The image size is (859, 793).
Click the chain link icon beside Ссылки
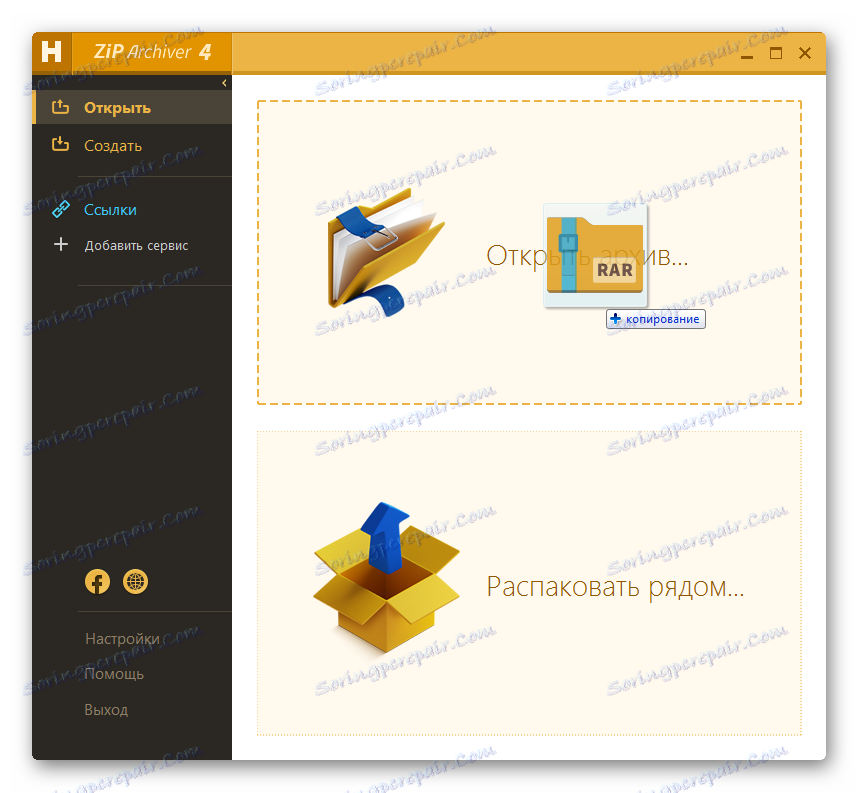coord(60,209)
